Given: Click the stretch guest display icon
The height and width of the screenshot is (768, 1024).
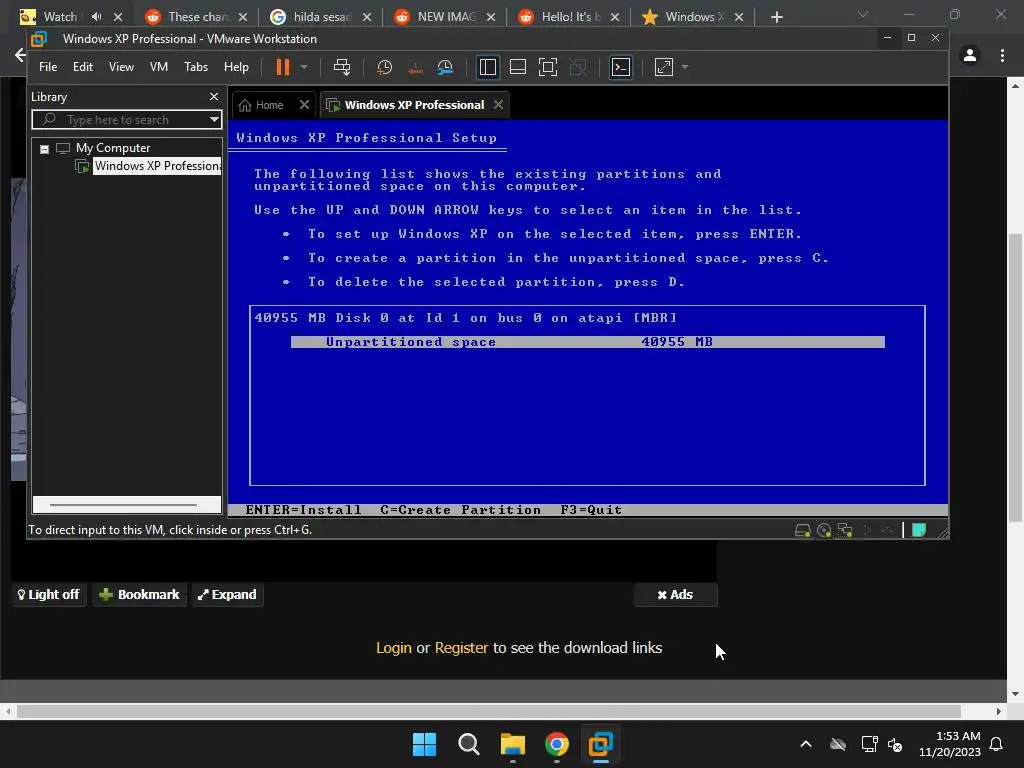Looking at the screenshot, I should [664, 67].
